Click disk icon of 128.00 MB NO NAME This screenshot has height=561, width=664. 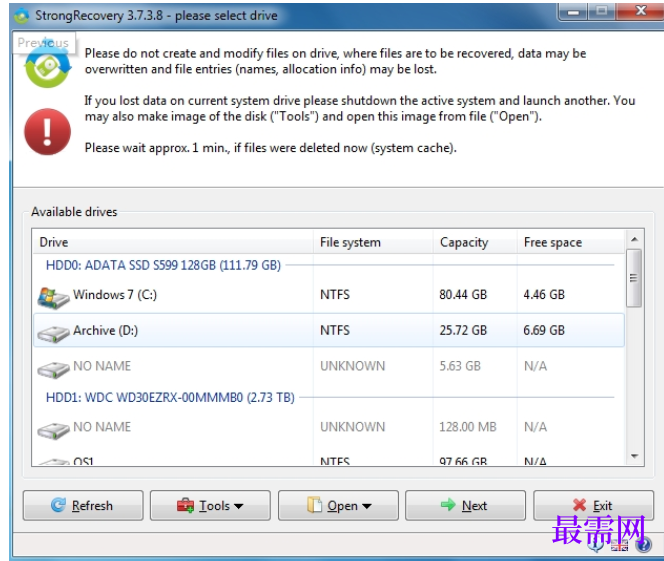coord(53,431)
